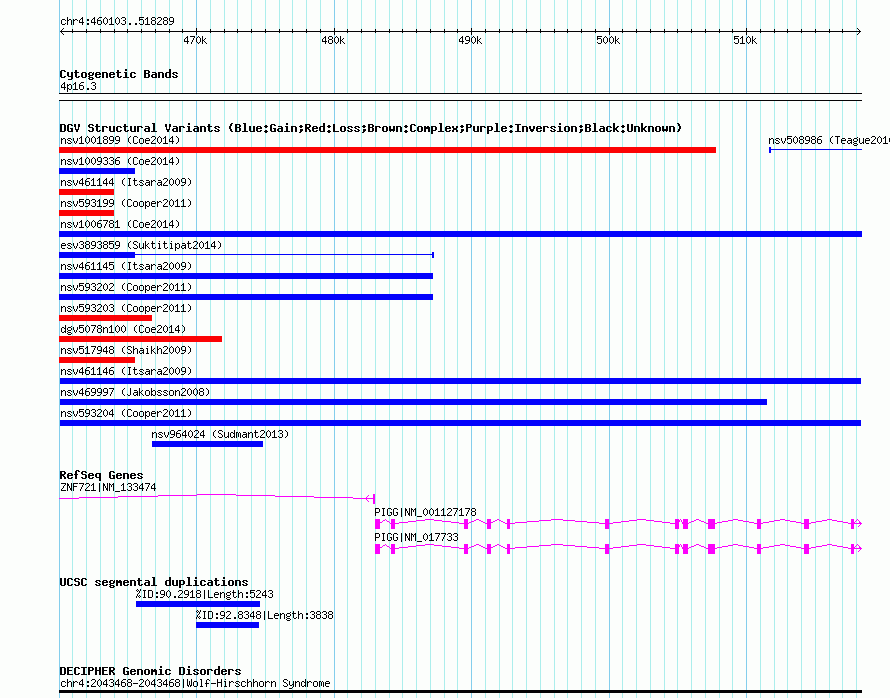The height and width of the screenshot is (698, 890).
Task: Click the ZNF721|NM_133474 gene label
Action: [x=108, y=487]
